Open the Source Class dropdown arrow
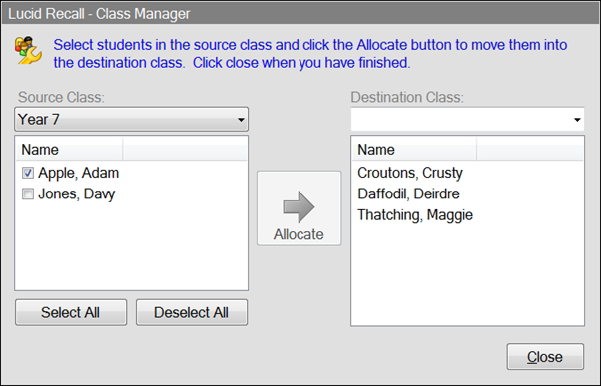The width and height of the screenshot is (601, 386). (x=241, y=120)
